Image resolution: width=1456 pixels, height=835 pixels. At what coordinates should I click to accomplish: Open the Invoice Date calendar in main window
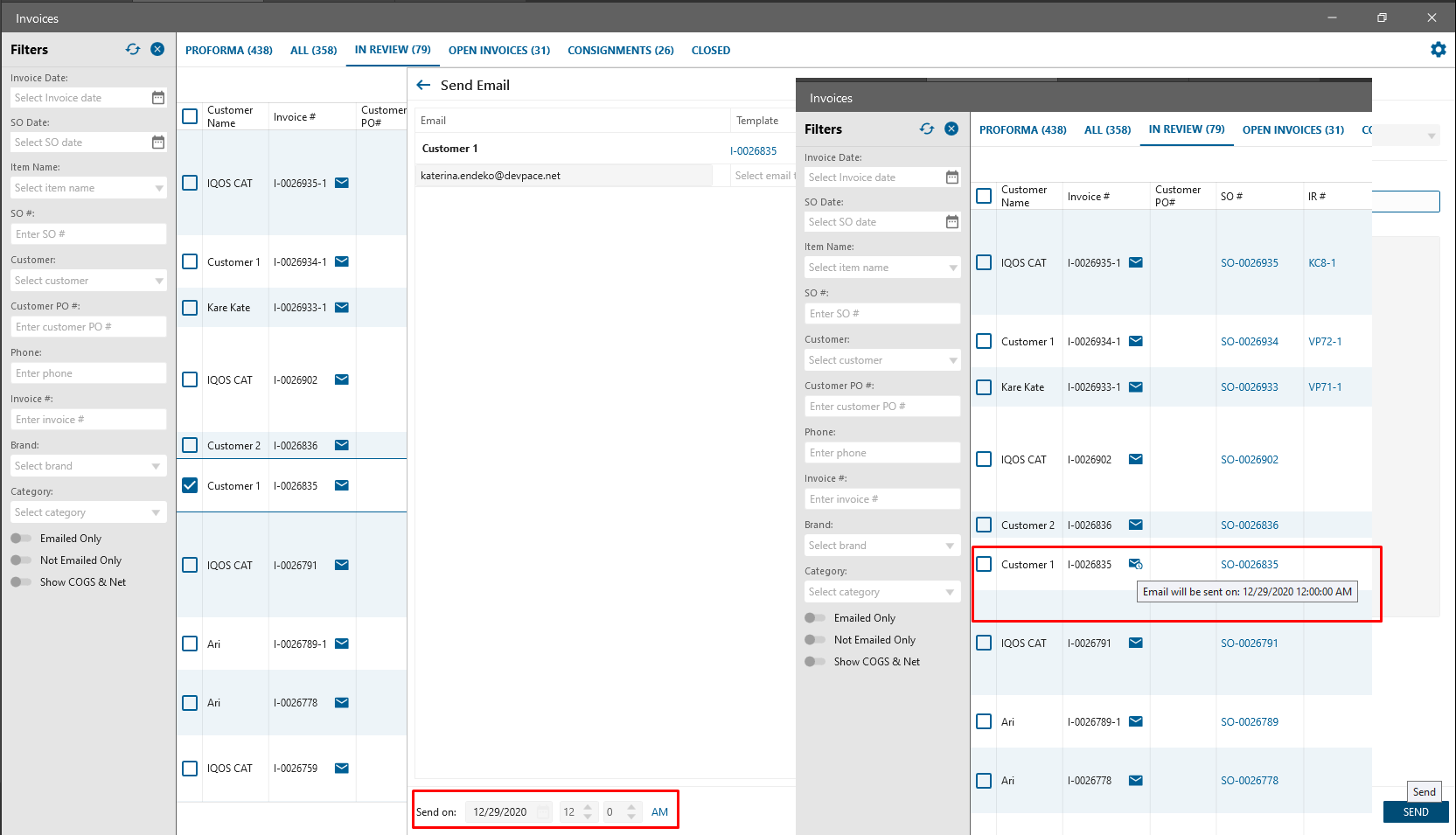click(x=158, y=98)
